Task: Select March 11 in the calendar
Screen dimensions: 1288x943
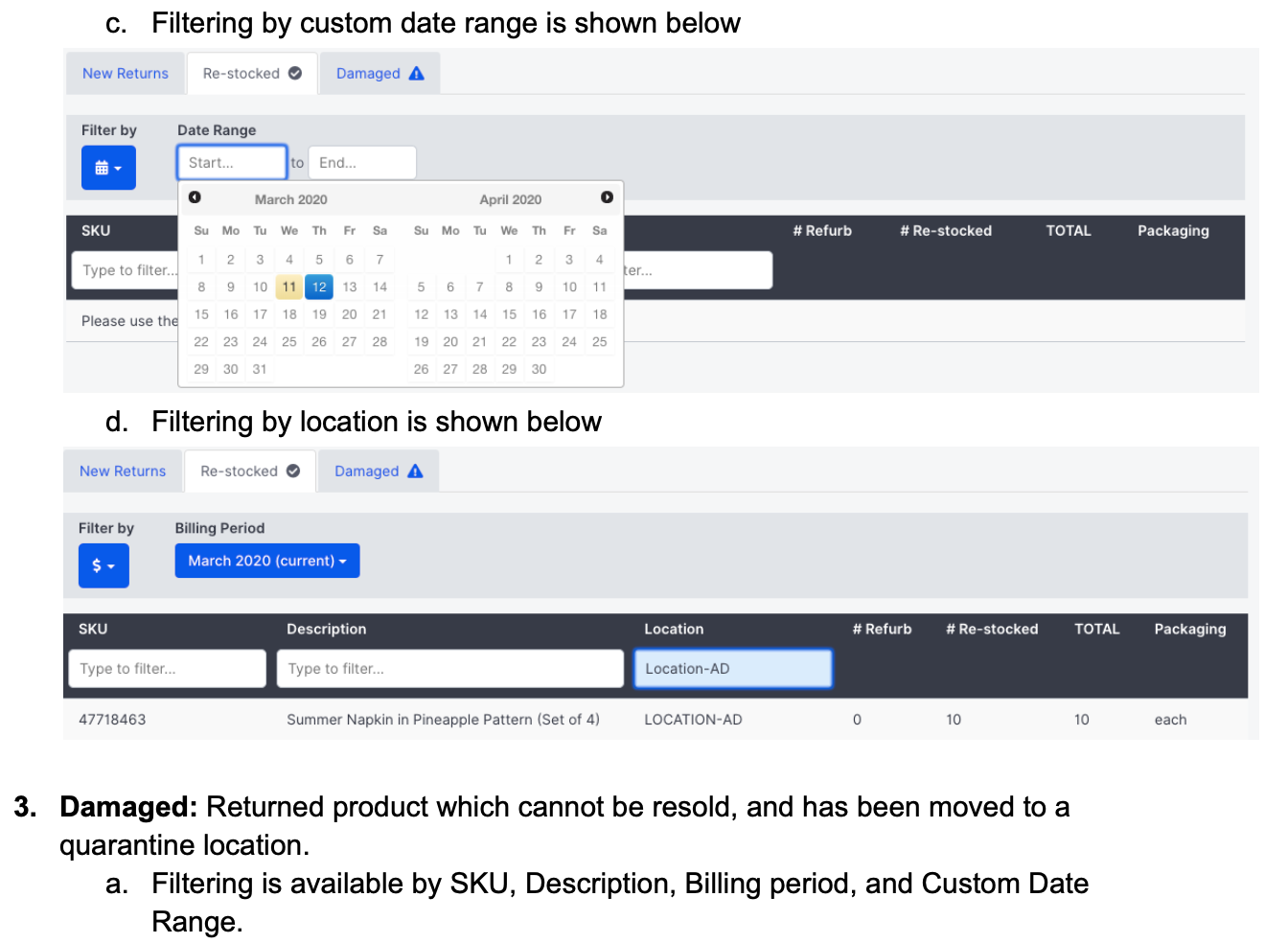Action: click(288, 287)
